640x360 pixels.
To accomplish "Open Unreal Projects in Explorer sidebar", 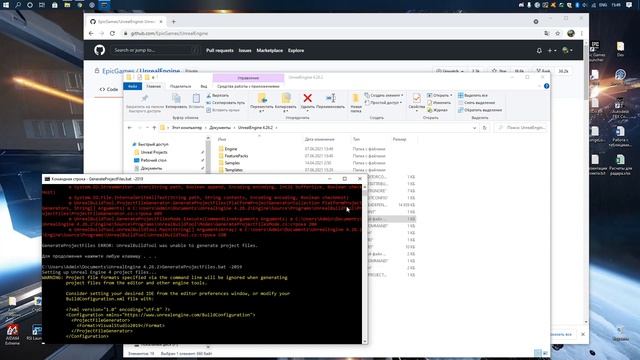I will point(154,152).
